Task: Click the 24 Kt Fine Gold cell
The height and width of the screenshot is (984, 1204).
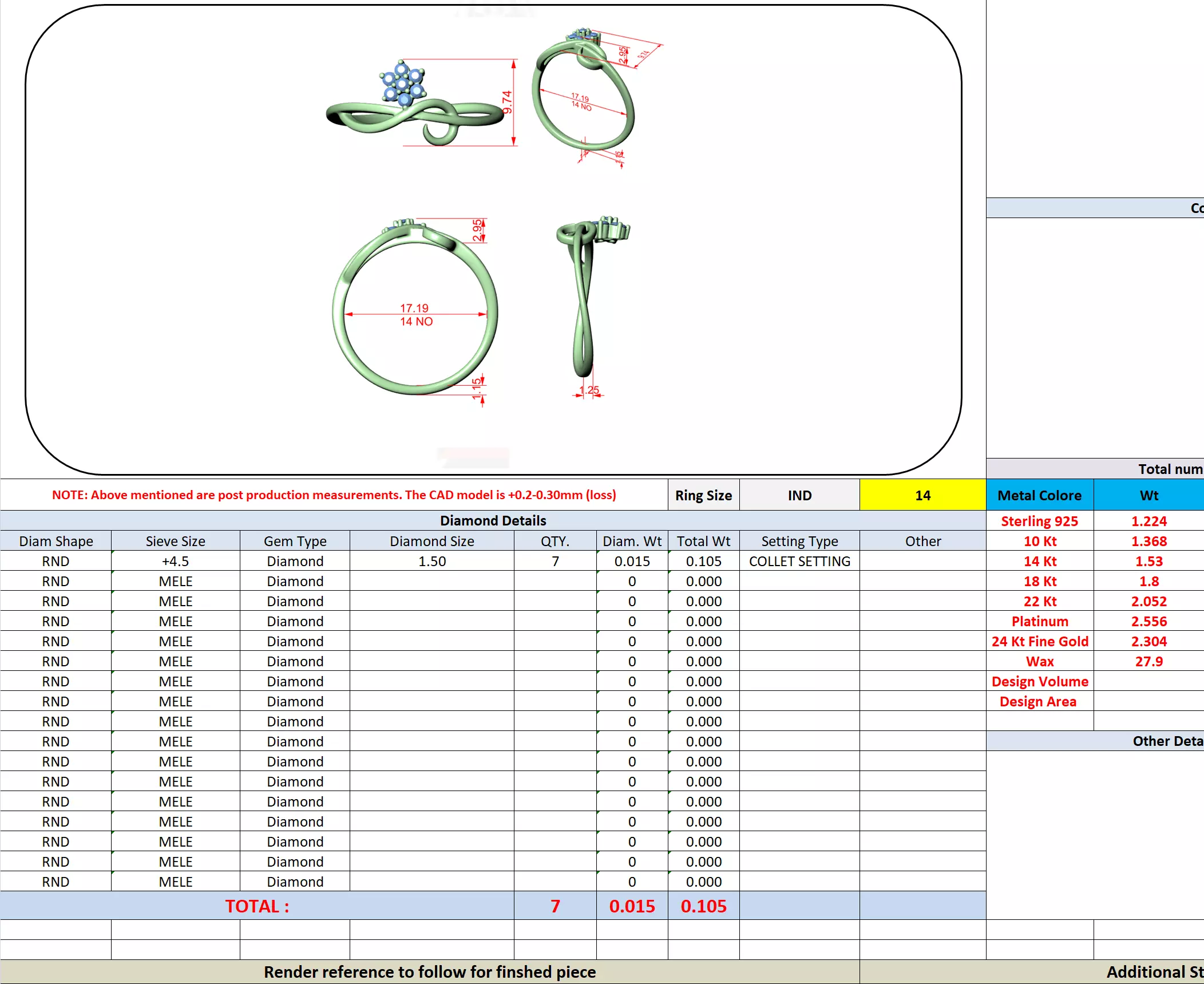Action: (x=1039, y=641)
